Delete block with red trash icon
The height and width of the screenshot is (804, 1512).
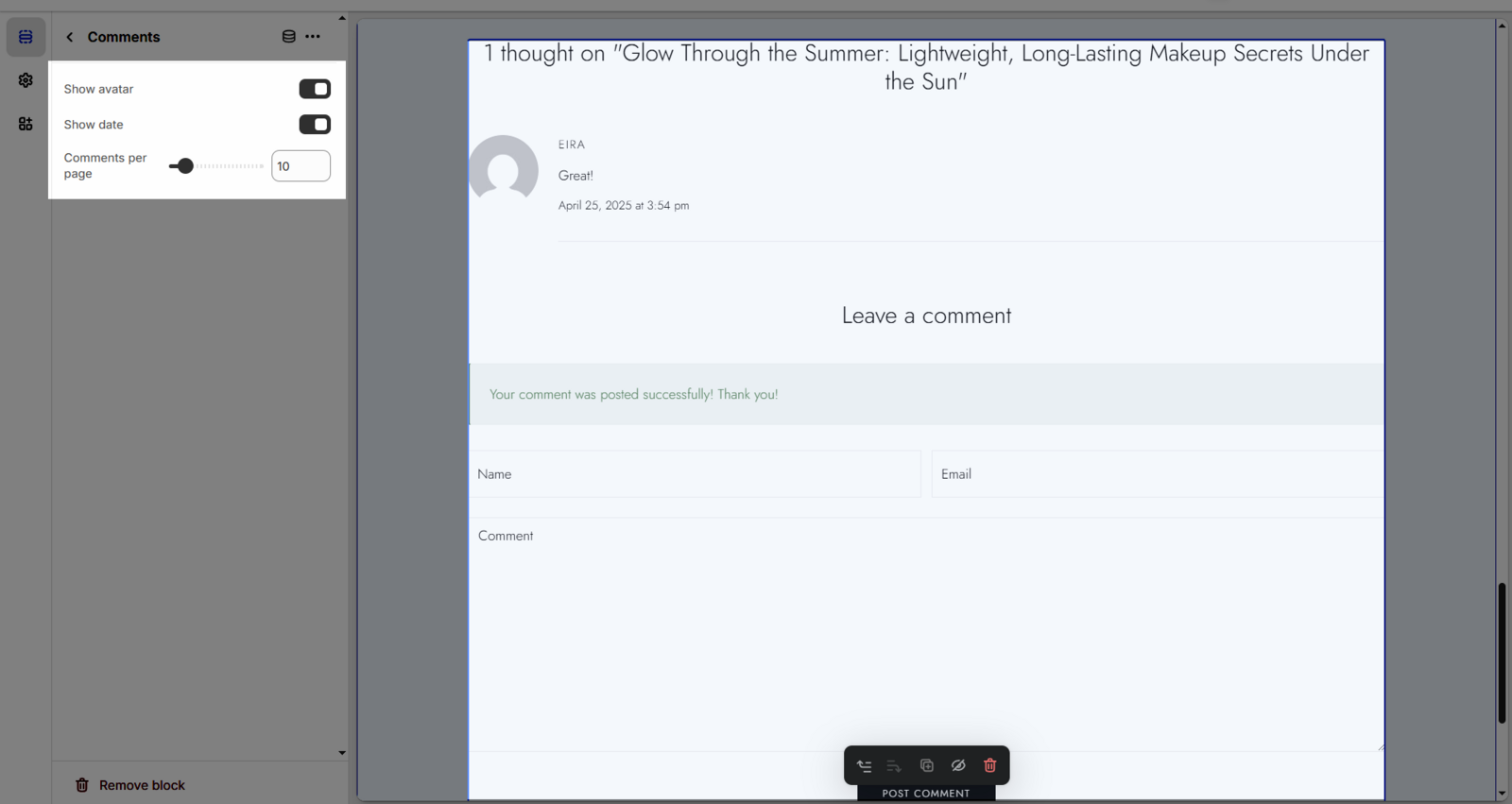pyautogui.click(x=989, y=766)
